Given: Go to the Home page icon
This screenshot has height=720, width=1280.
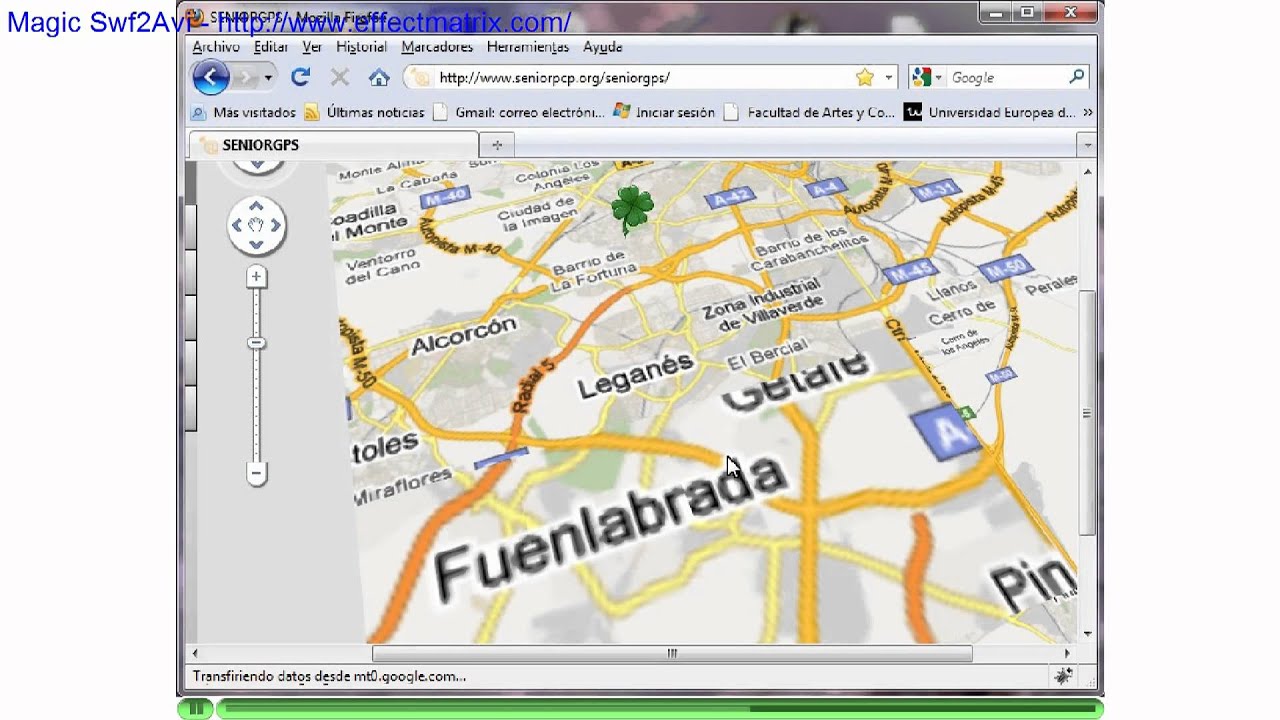Looking at the screenshot, I should tap(378, 77).
